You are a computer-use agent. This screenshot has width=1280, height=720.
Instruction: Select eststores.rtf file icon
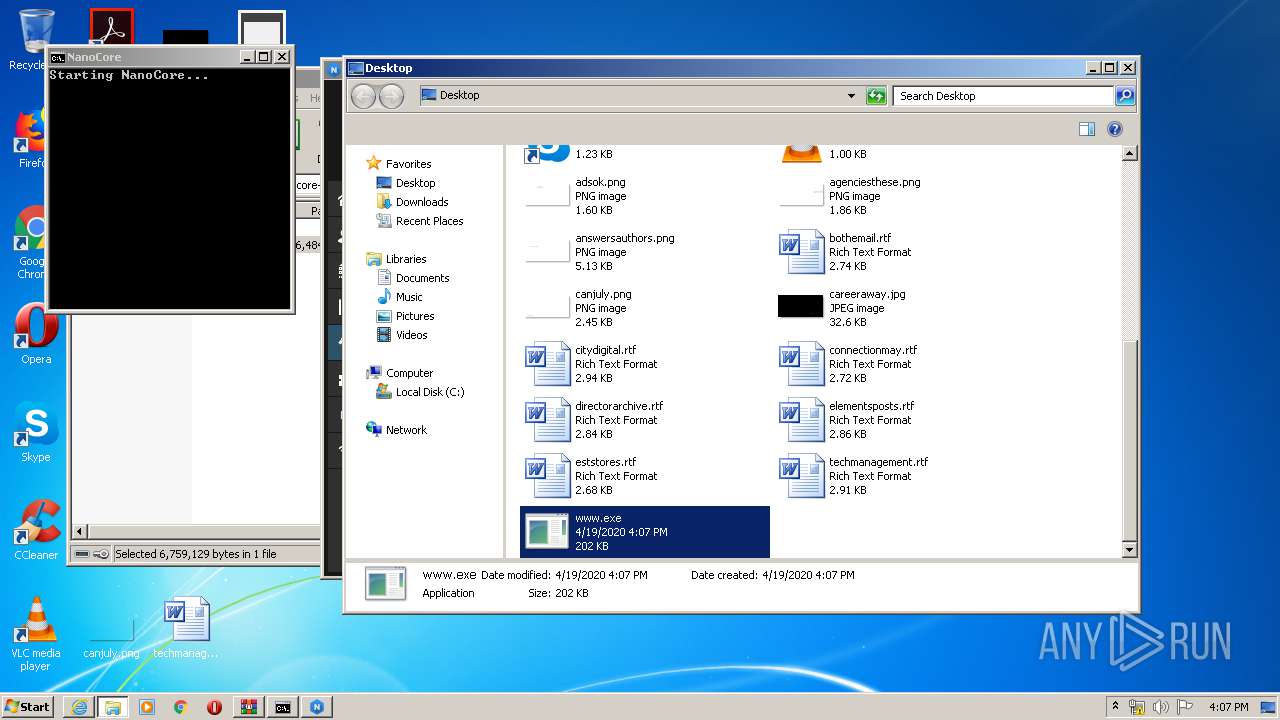(x=547, y=476)
